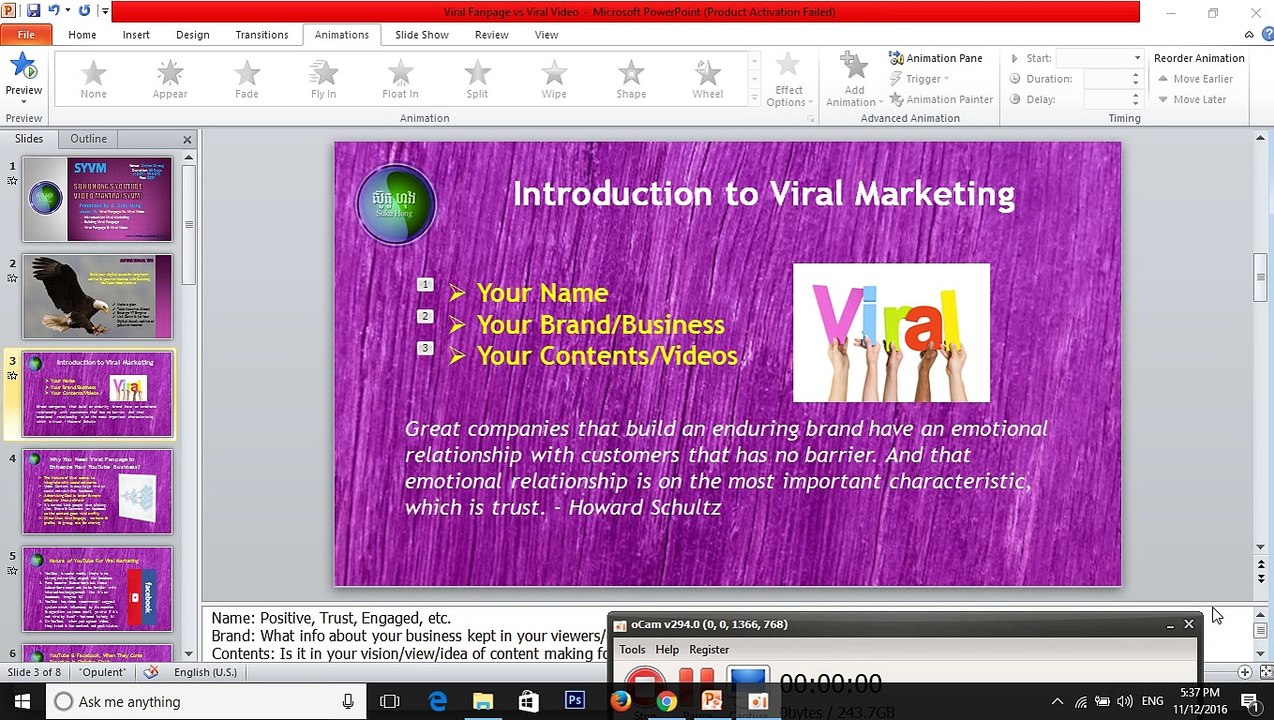Open oCam Tools menu
Image resolution: width=1274 pixels, height=720 pixels.
click(633, 650)
